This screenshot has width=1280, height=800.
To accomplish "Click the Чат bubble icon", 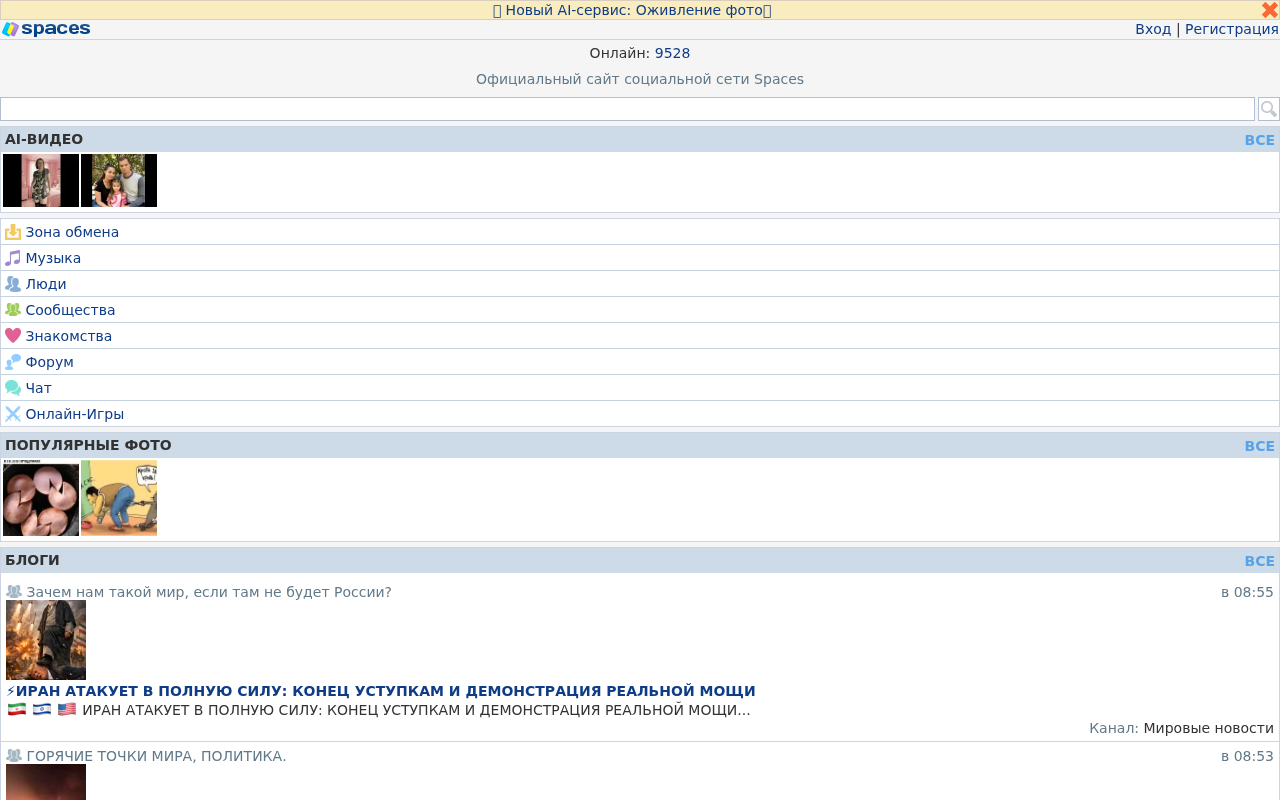I will point(13,388).
